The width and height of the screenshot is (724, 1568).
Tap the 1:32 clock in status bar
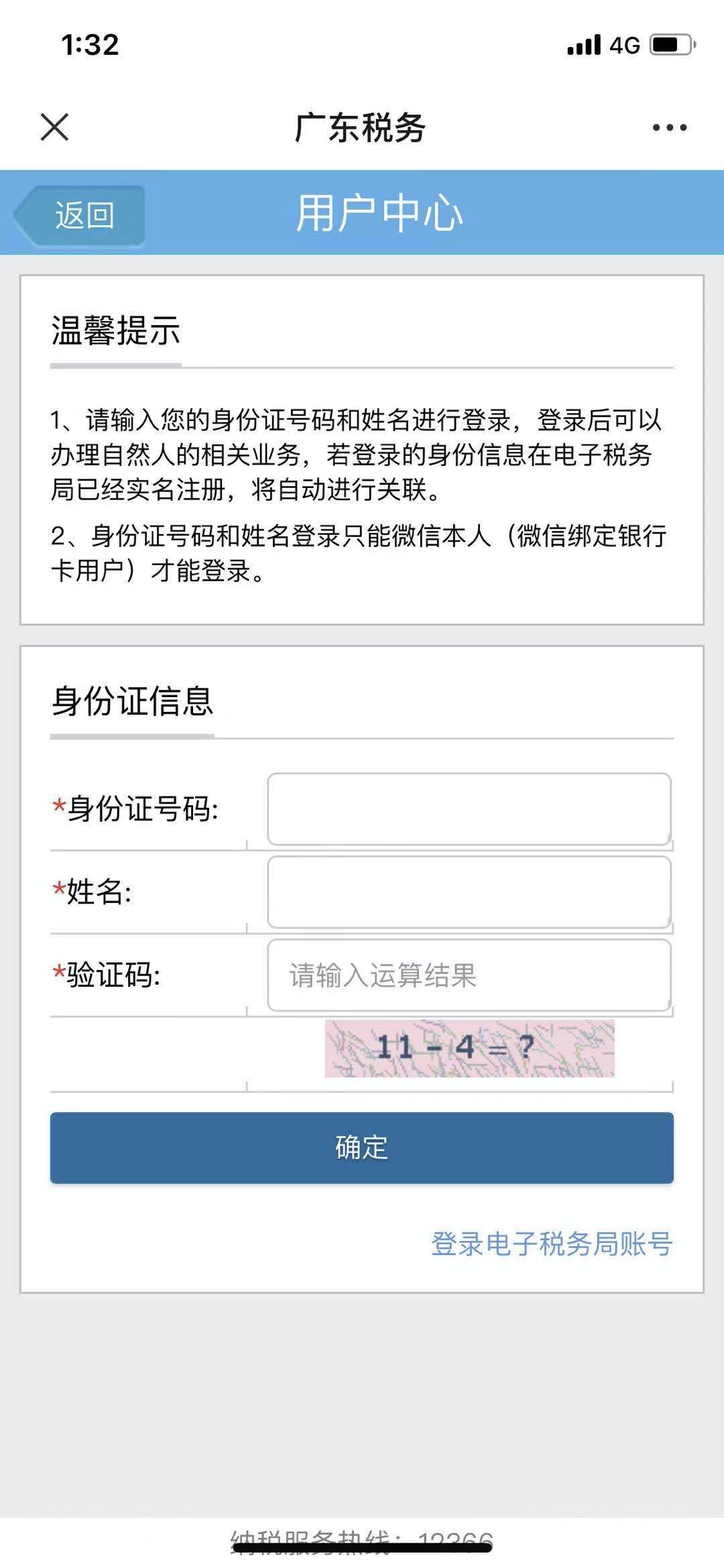click(x=90, y=45)
